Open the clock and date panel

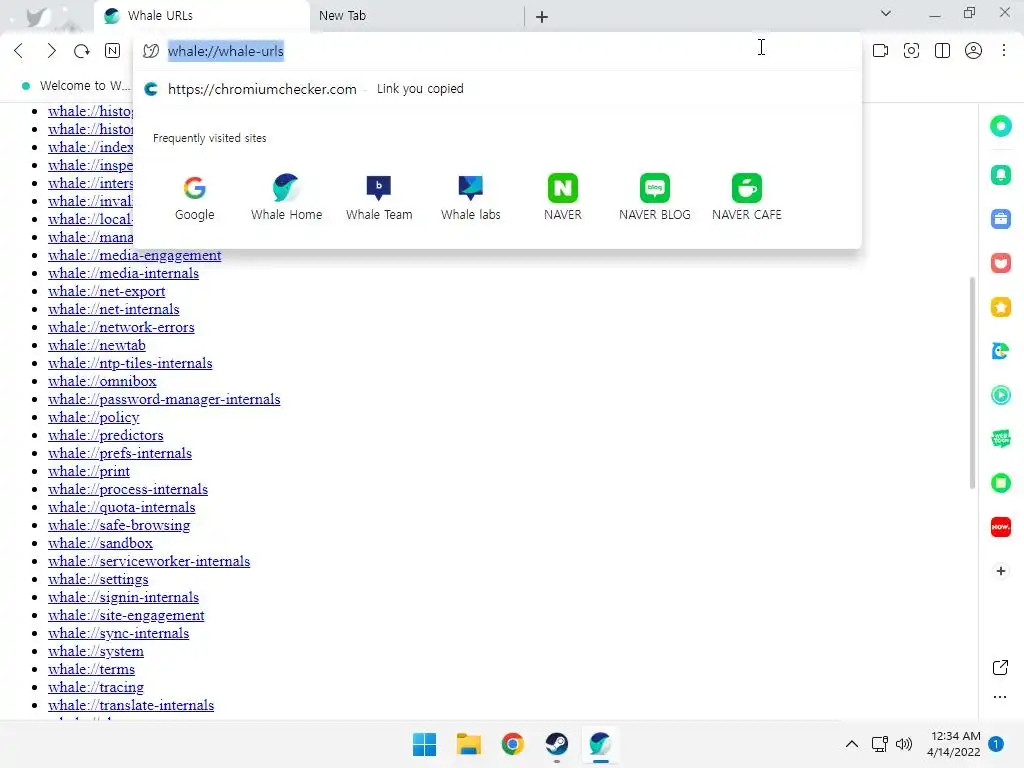[x=953, y=744]
